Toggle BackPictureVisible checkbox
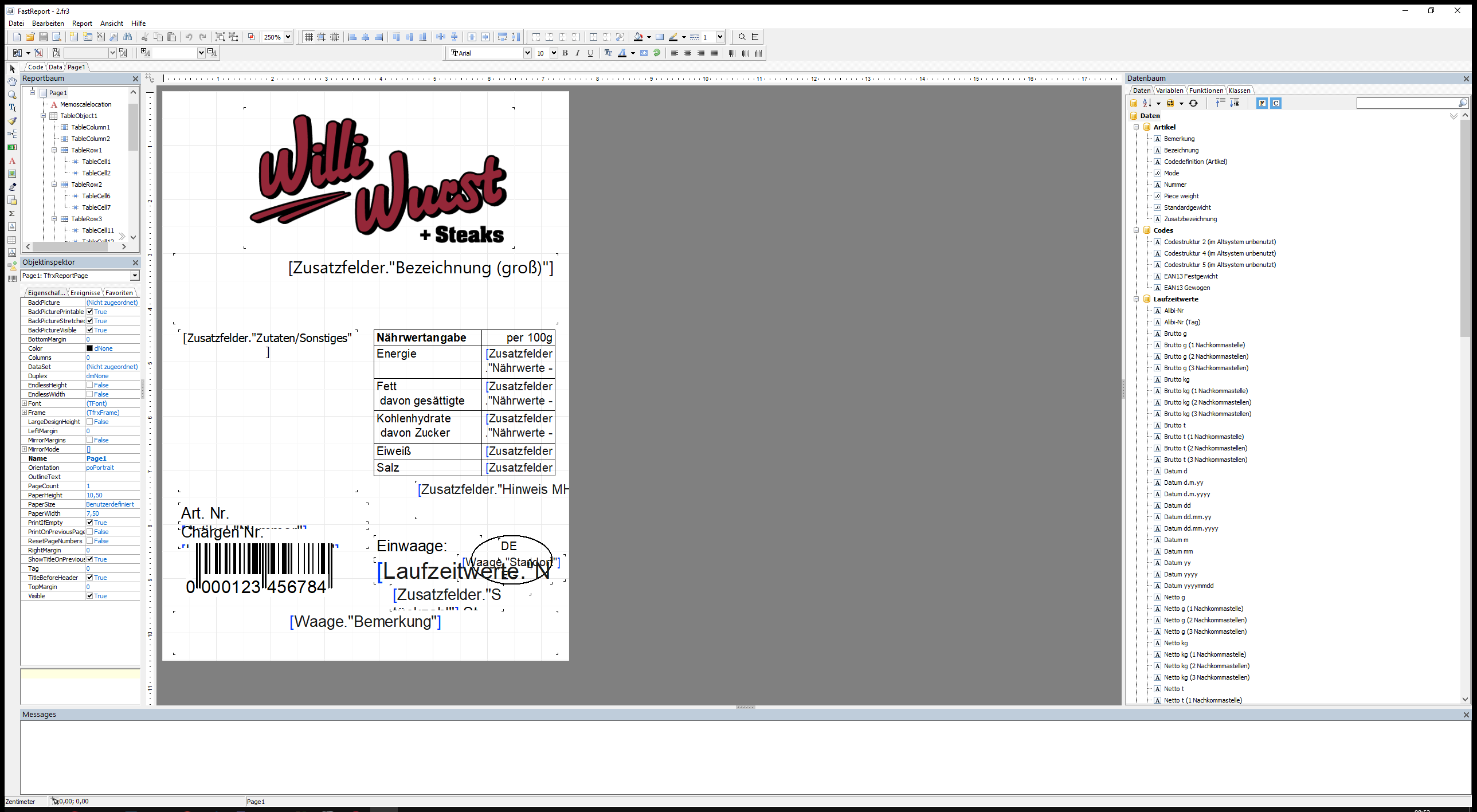The image size is (1477, 812). click(89, 329)
